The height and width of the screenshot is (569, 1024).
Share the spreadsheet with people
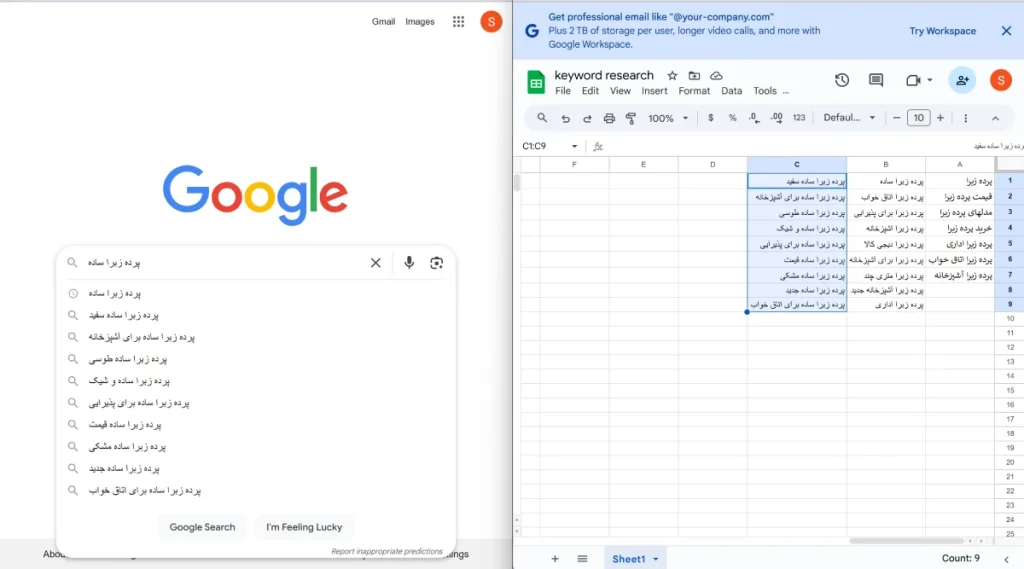click(x=962, y=80)
